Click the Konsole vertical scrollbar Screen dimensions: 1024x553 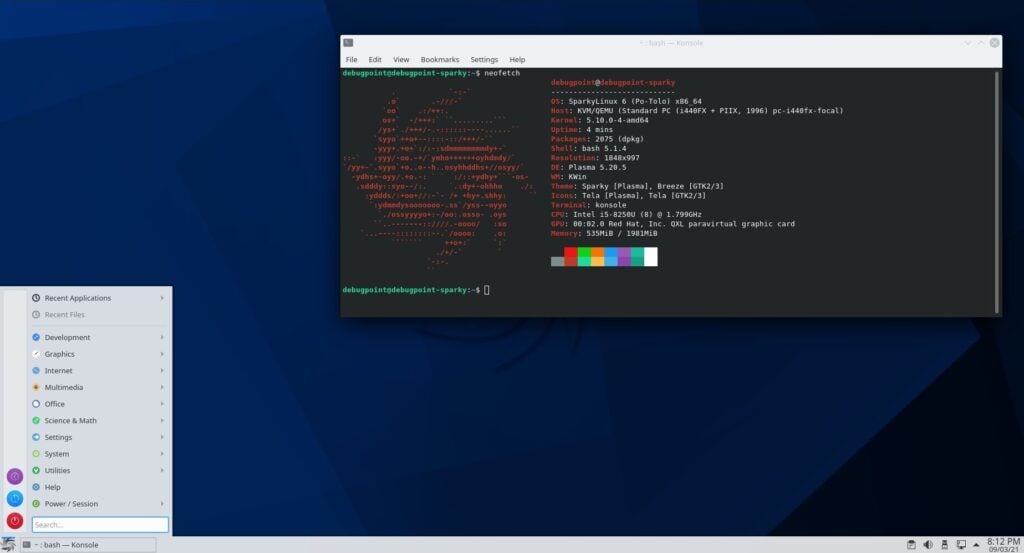pyautogui.click(x=997, y=192)
